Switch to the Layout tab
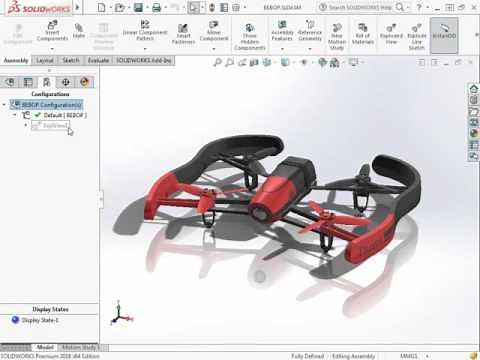Viewport: 480px width, 360px height. (45, 60)
